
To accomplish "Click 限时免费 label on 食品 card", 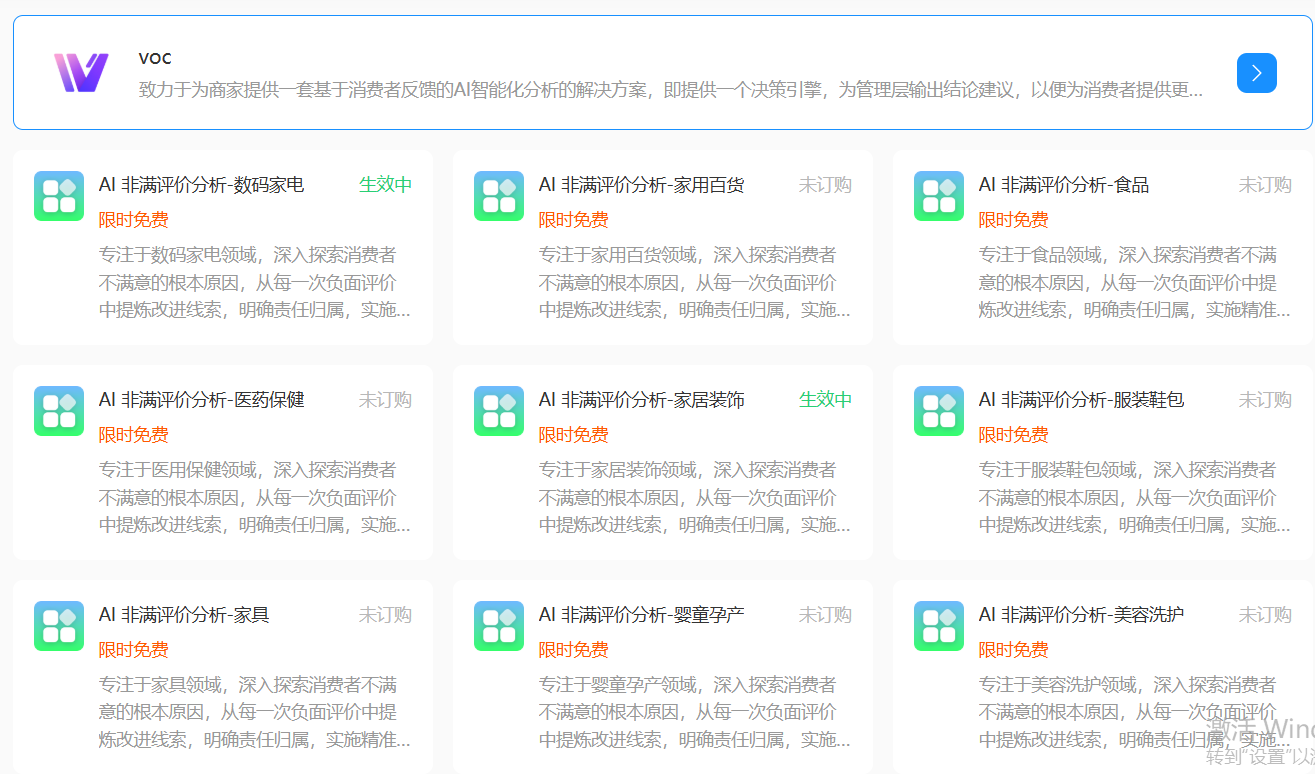I will click(x=1013, y=220).
